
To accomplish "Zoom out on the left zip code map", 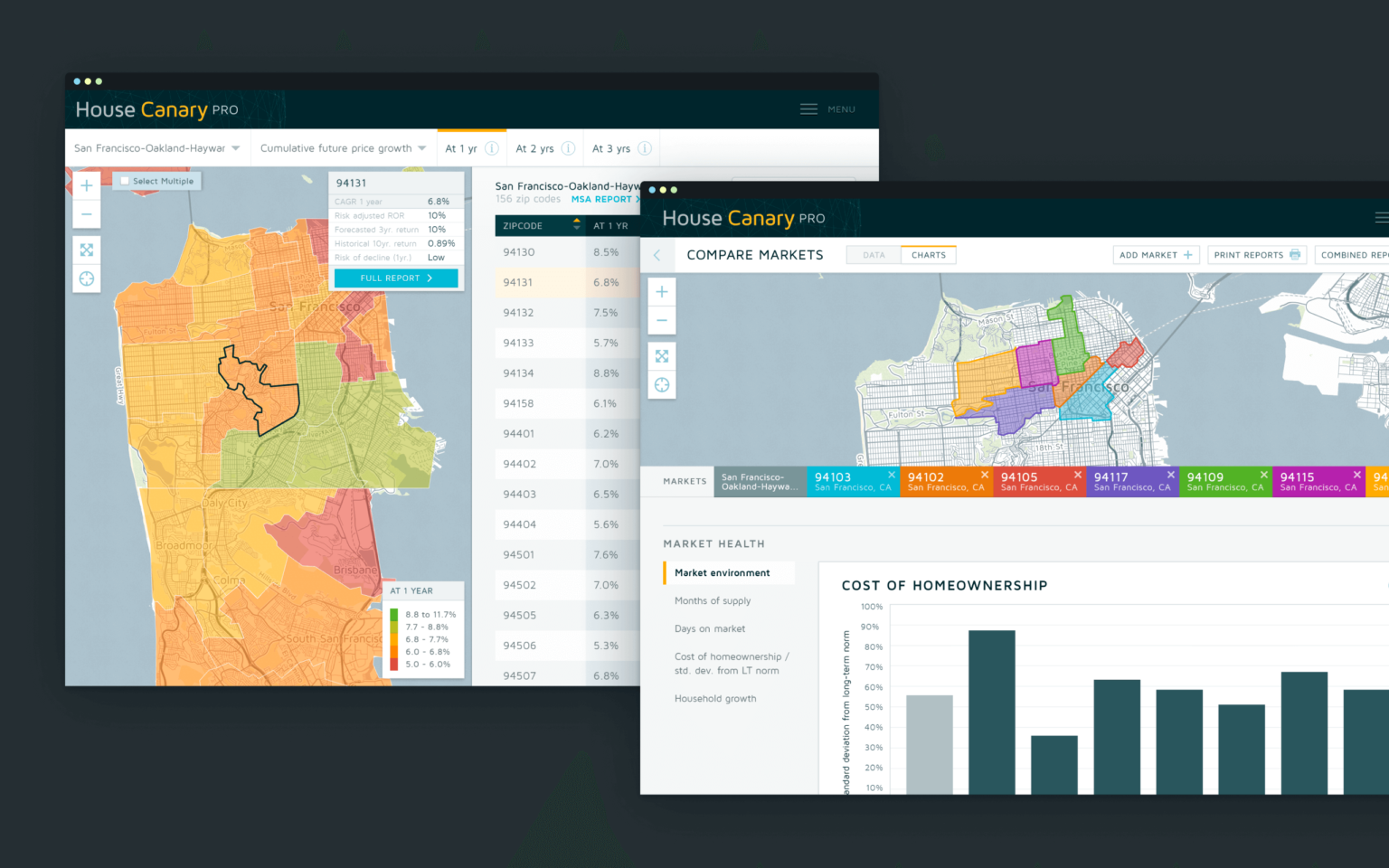I will [x=87, y=214].
